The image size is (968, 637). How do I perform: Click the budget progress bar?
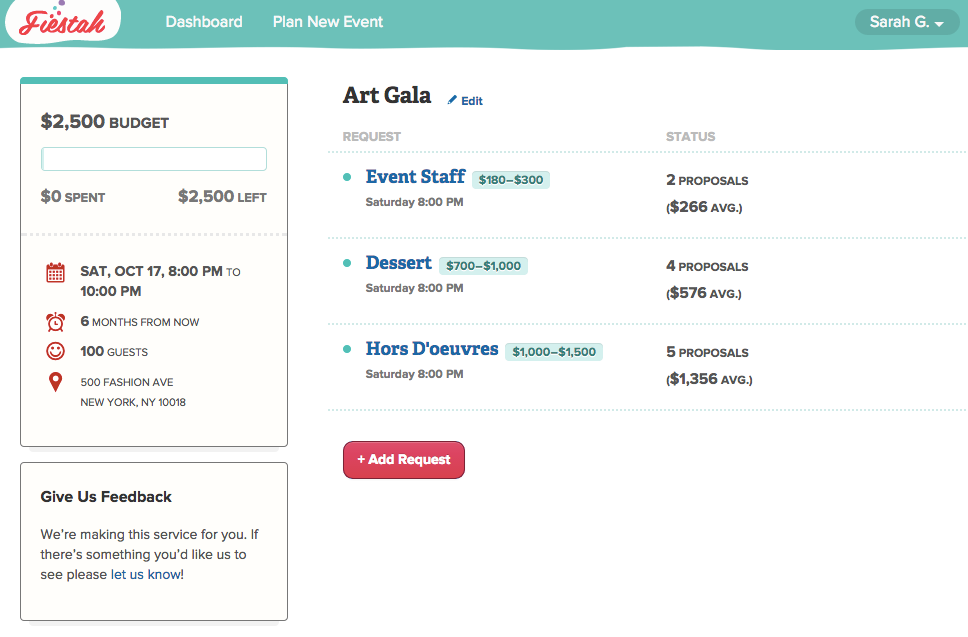point(154,159)
